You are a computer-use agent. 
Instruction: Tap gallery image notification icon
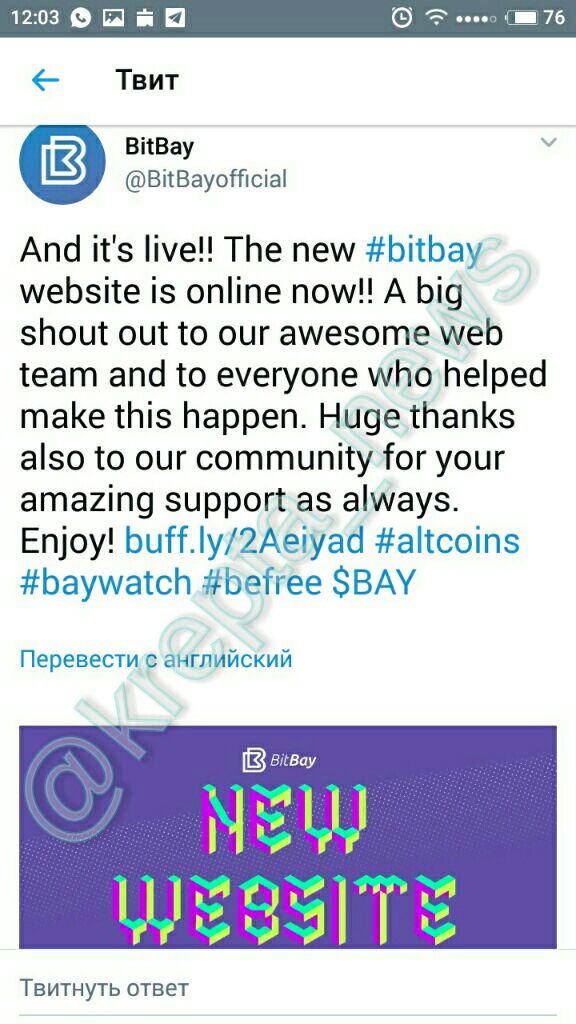pyautogui.click(x=113, y=18)
